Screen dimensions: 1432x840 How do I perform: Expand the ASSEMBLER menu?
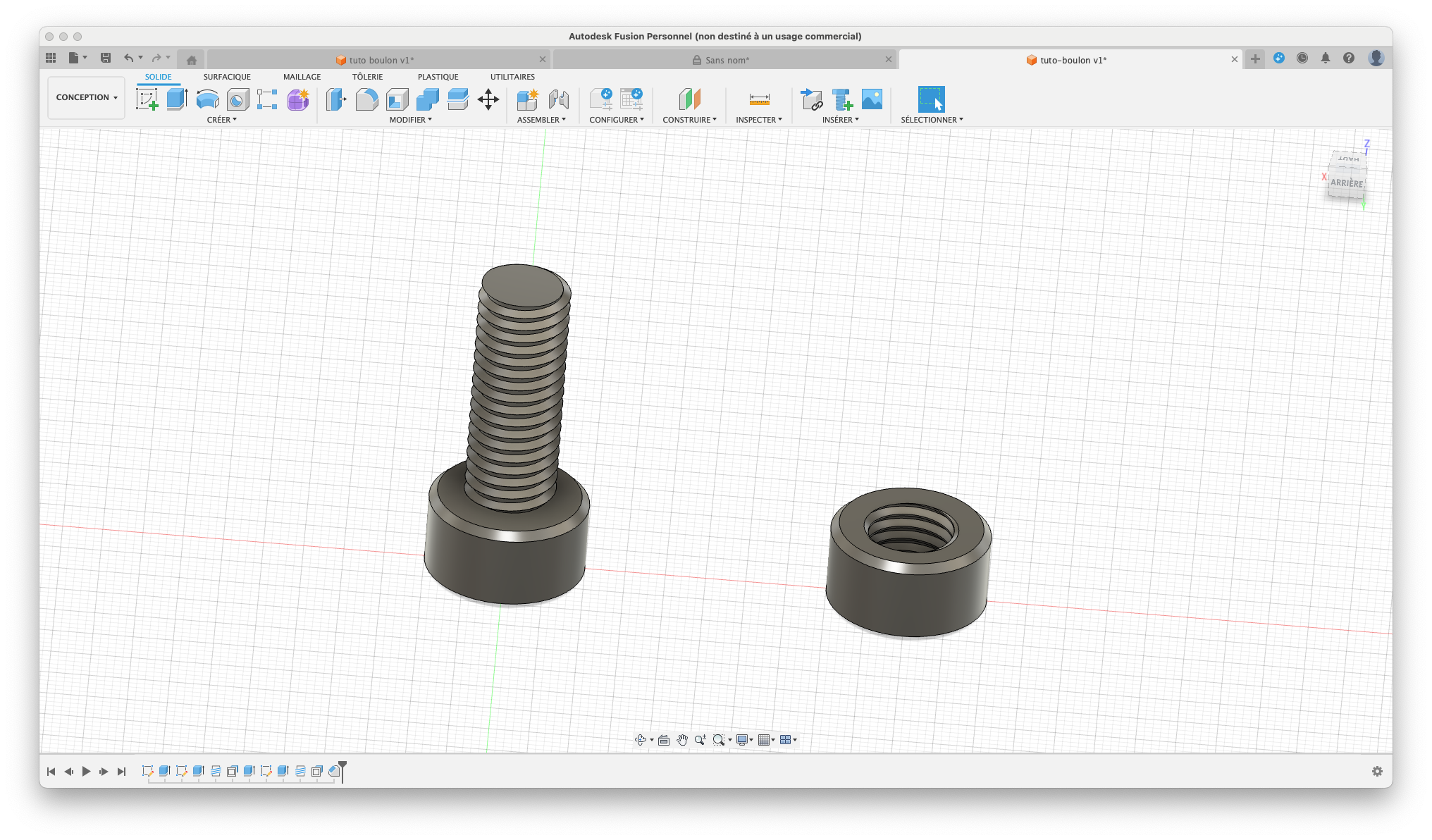click(x=541, y=120)
